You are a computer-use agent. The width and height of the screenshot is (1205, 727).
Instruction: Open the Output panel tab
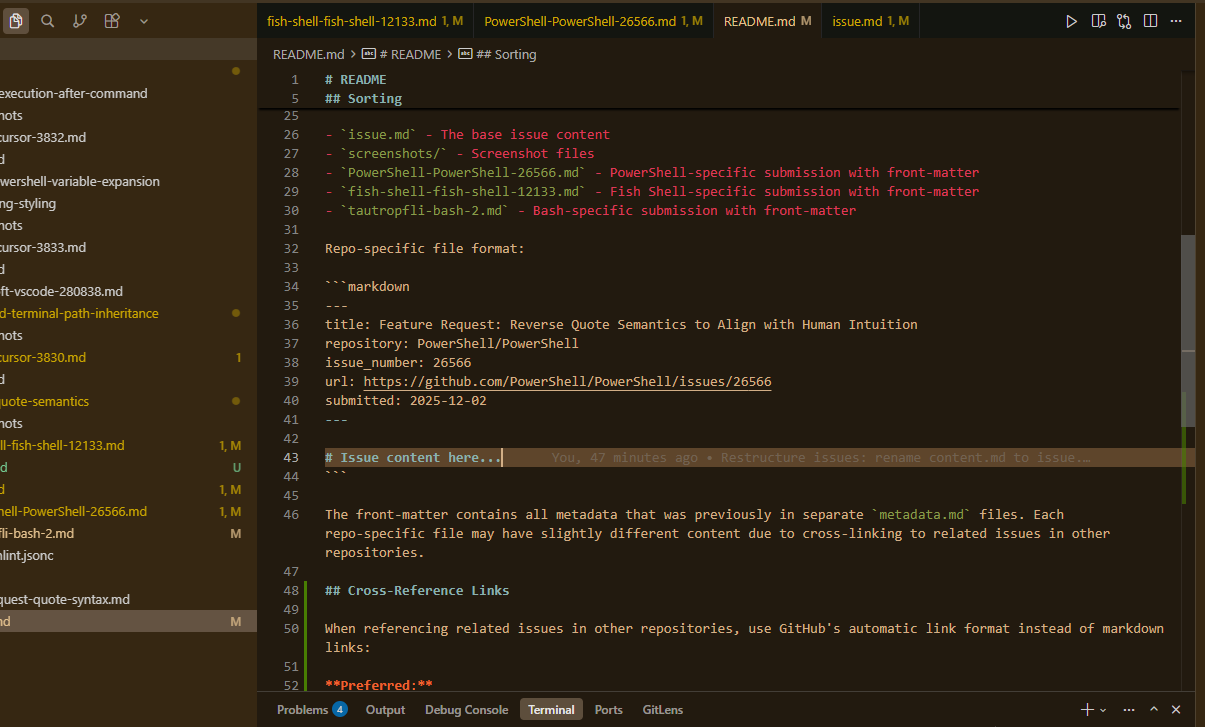coord(385,709)
